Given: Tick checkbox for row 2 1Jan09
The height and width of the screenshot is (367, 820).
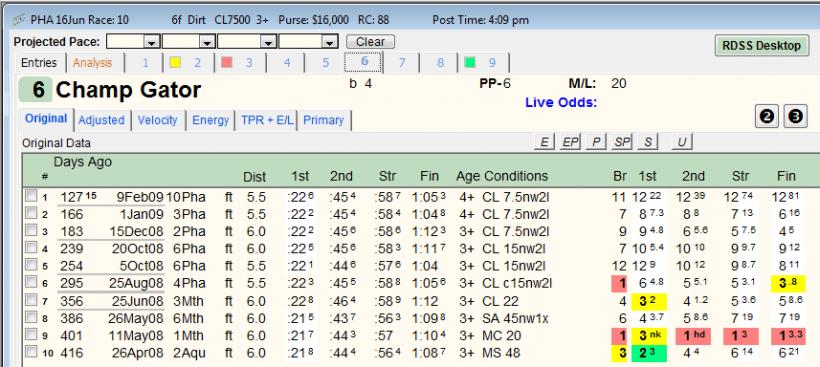Looking at the screenshot, I should 32,214.
